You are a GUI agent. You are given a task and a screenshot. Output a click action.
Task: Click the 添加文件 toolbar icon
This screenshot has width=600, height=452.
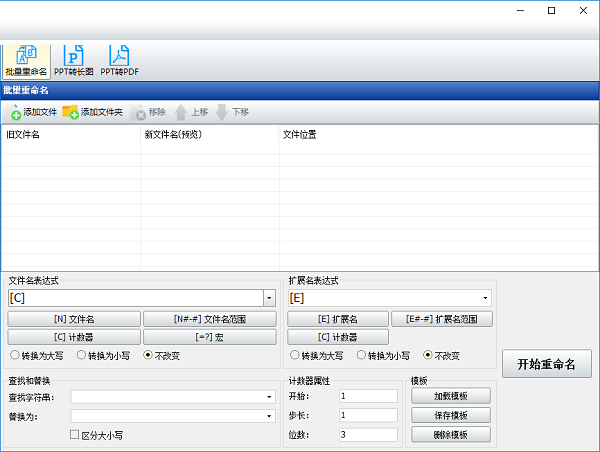tap(16, 112)
